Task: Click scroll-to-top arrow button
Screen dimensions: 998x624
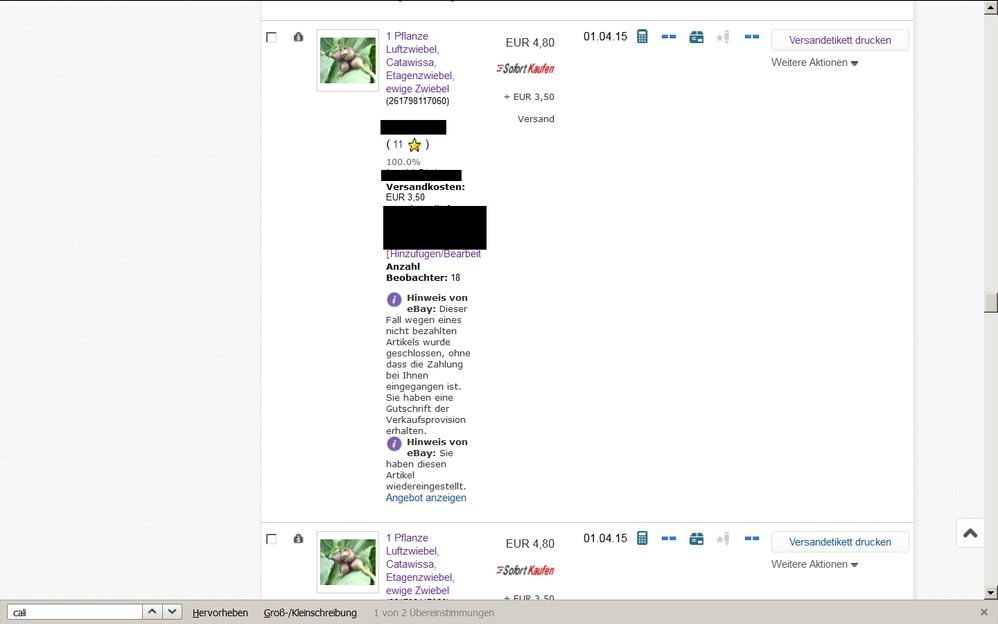Action: click(969, 533)
